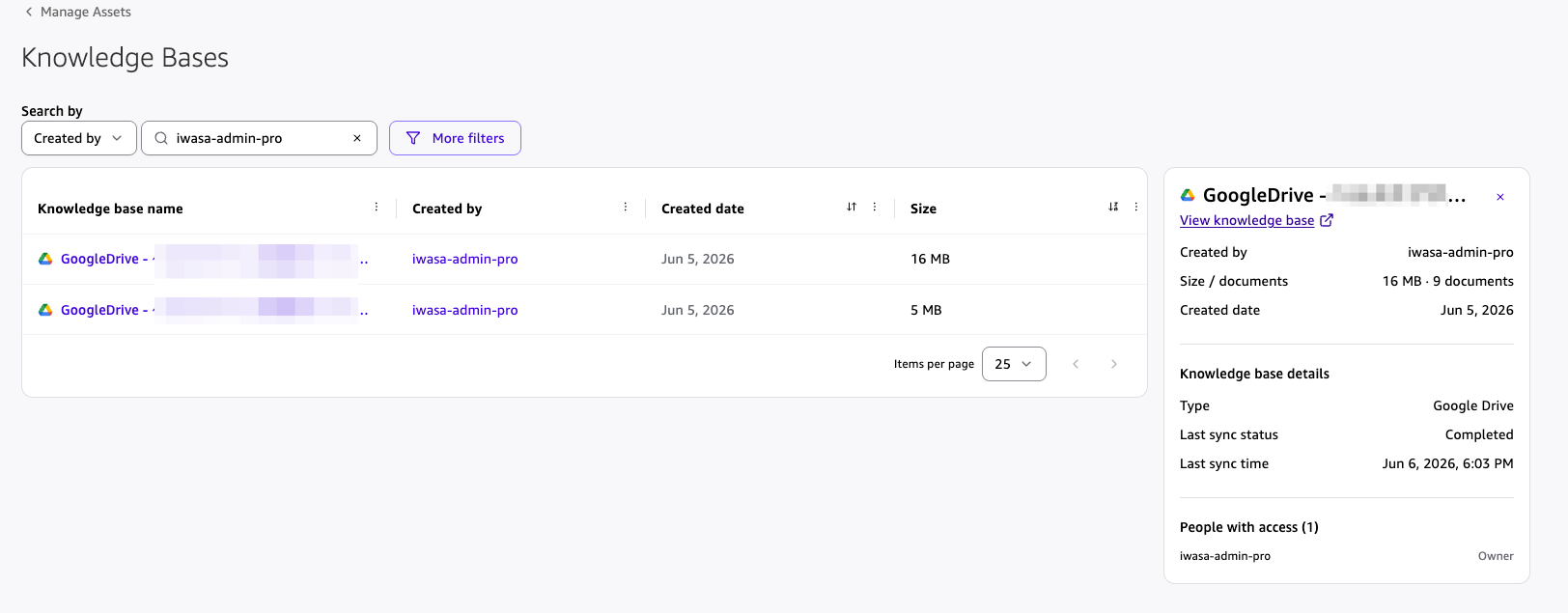The height and width of the screenshot is (613, 1568).
Task: Click the Owner role label
Action: (1496, 556)
